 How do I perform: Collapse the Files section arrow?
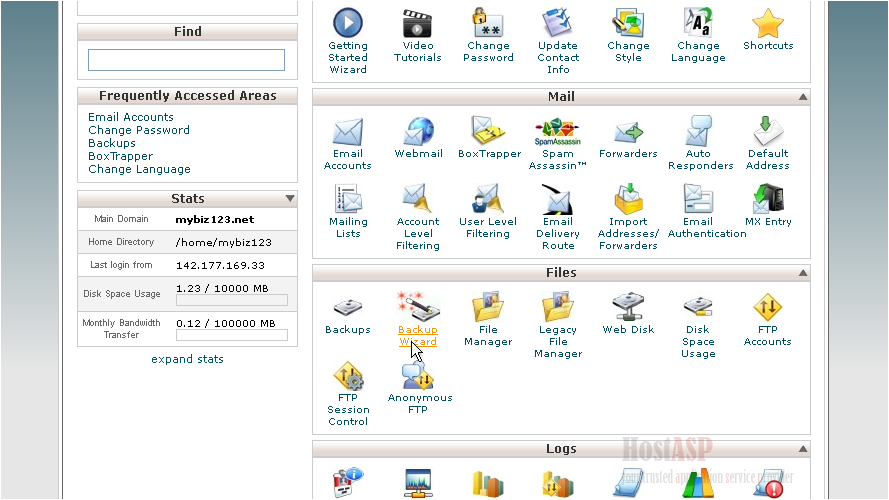[802, 273]
